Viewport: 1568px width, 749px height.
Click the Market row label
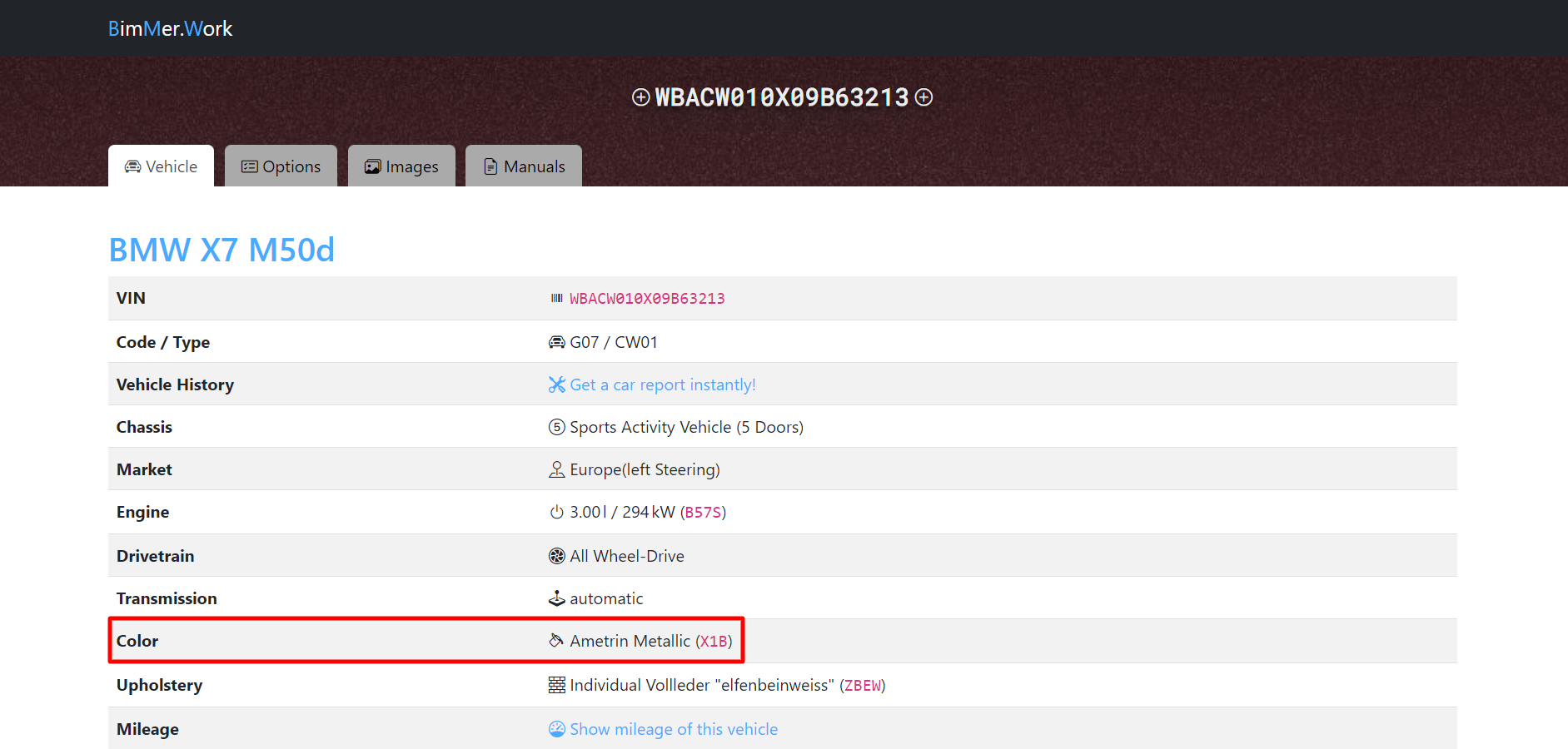pos(144,469)
